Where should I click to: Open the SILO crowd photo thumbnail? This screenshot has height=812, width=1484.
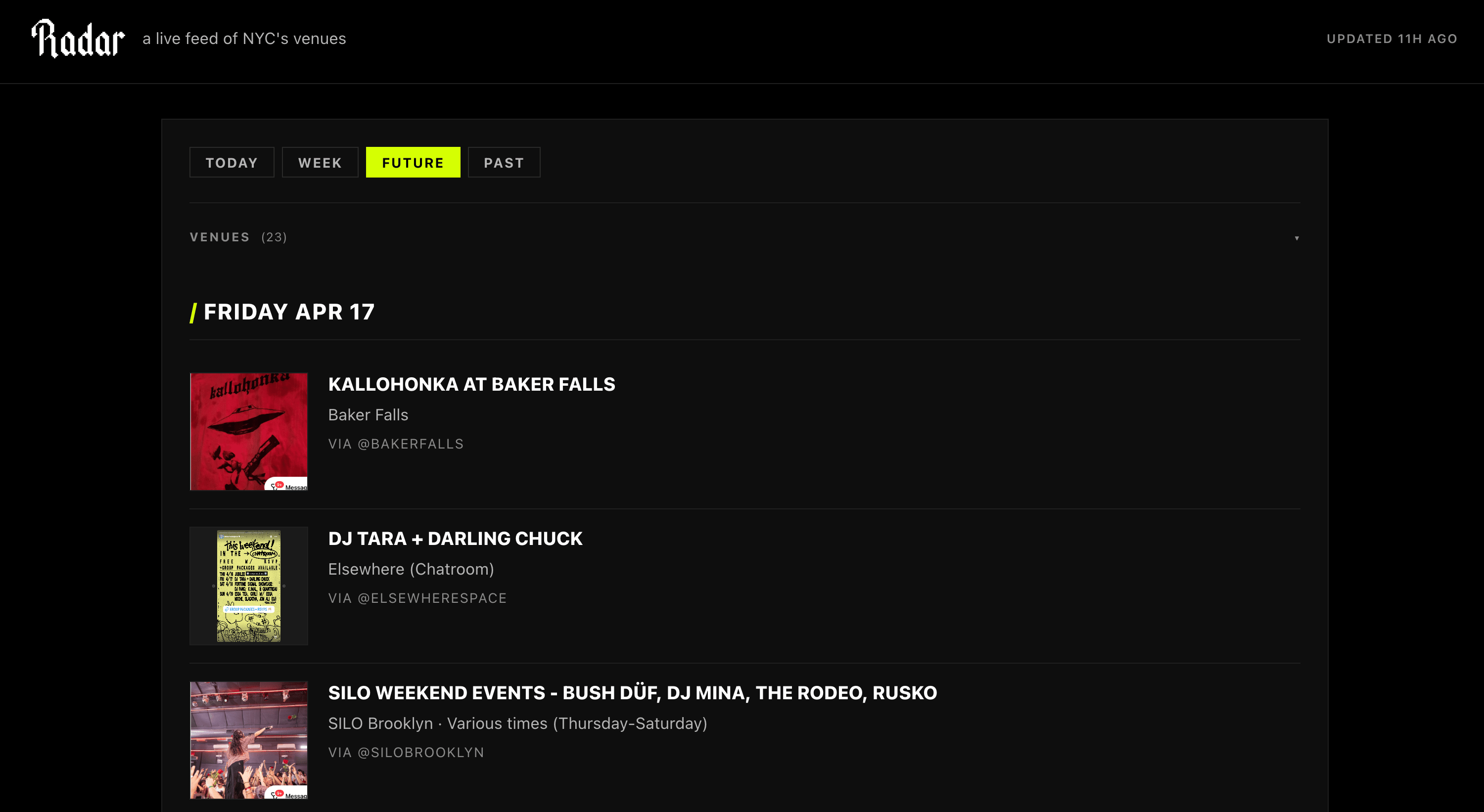(249, 740)
